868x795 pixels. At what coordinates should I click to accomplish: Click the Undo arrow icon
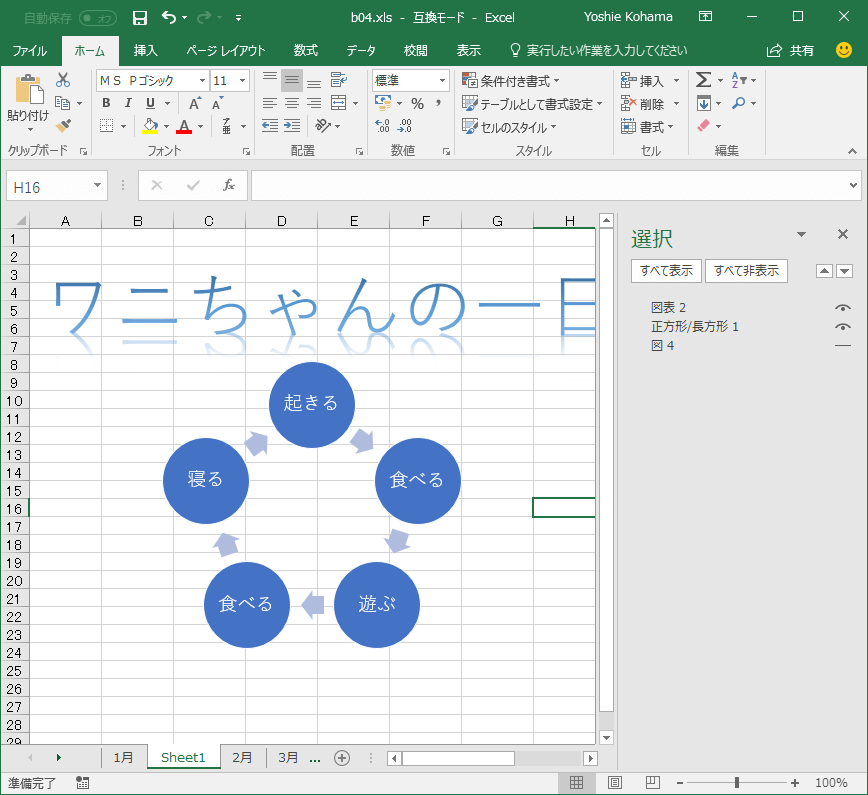pos(169,18)
